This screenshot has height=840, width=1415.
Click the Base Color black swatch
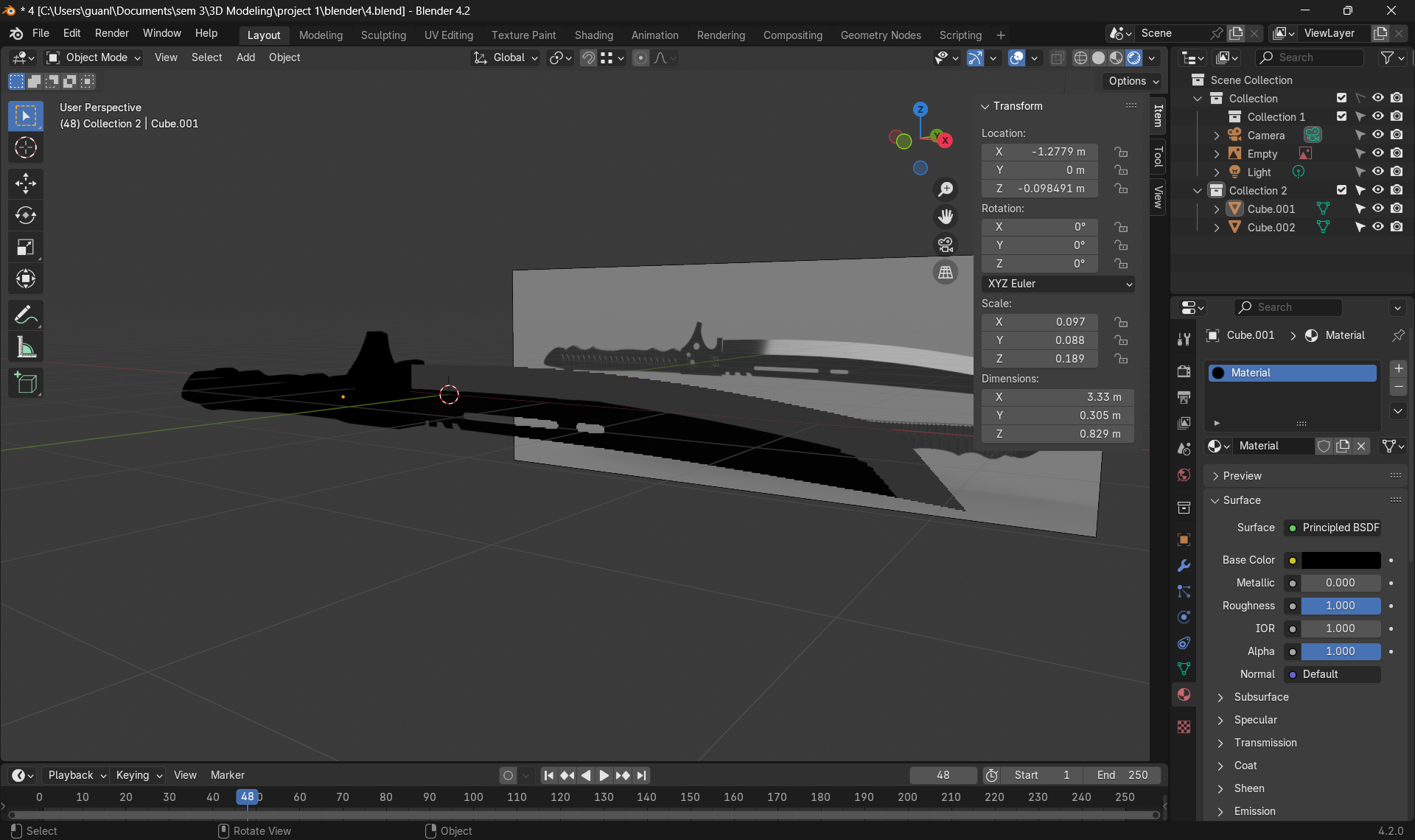click(1341, 560)
